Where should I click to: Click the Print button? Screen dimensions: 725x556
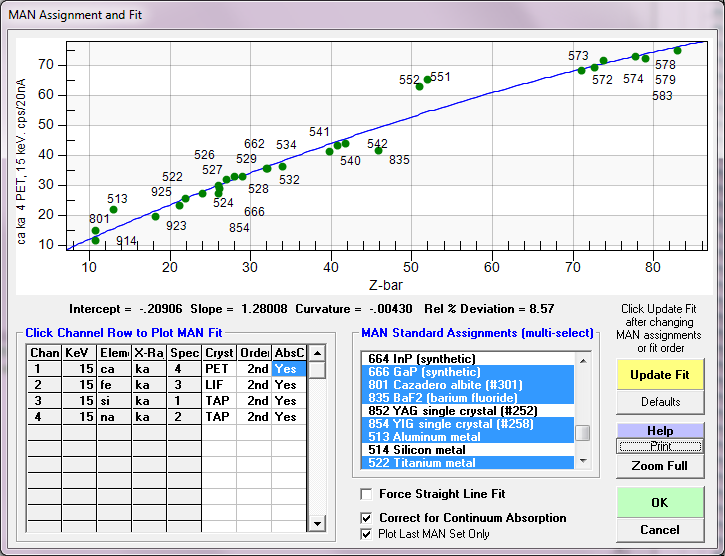[660, 446]
